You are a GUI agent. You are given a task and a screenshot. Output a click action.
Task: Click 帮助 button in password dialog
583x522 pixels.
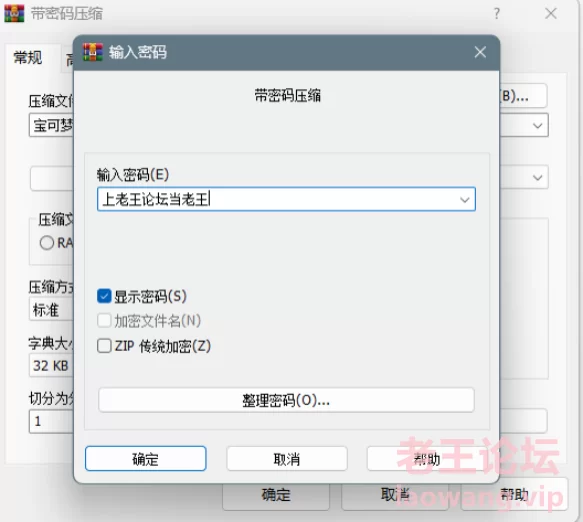pyautogui.click(x=427, y=459)
